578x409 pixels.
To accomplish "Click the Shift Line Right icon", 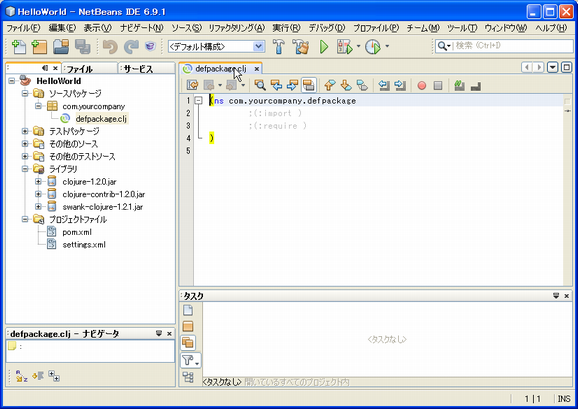I will 400,85.
